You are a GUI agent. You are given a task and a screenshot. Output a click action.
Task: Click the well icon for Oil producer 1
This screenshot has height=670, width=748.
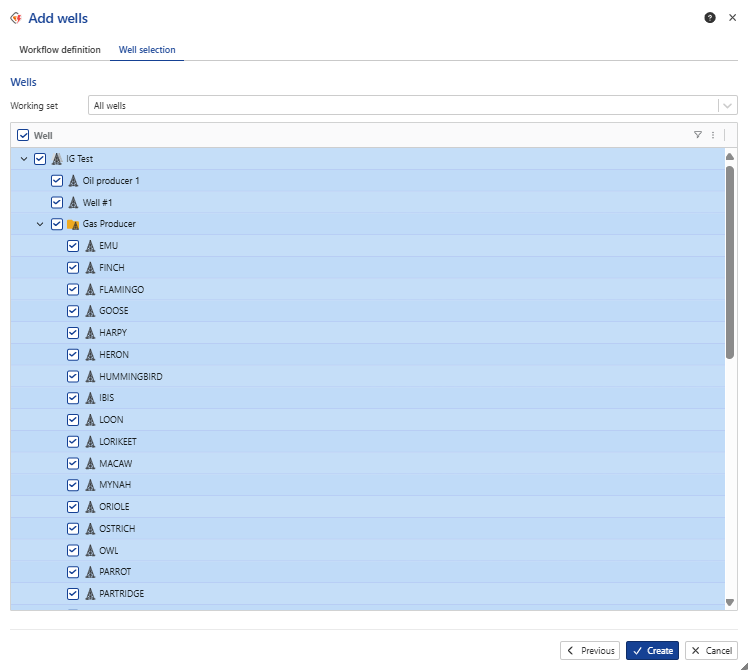[x=73, y=180]
